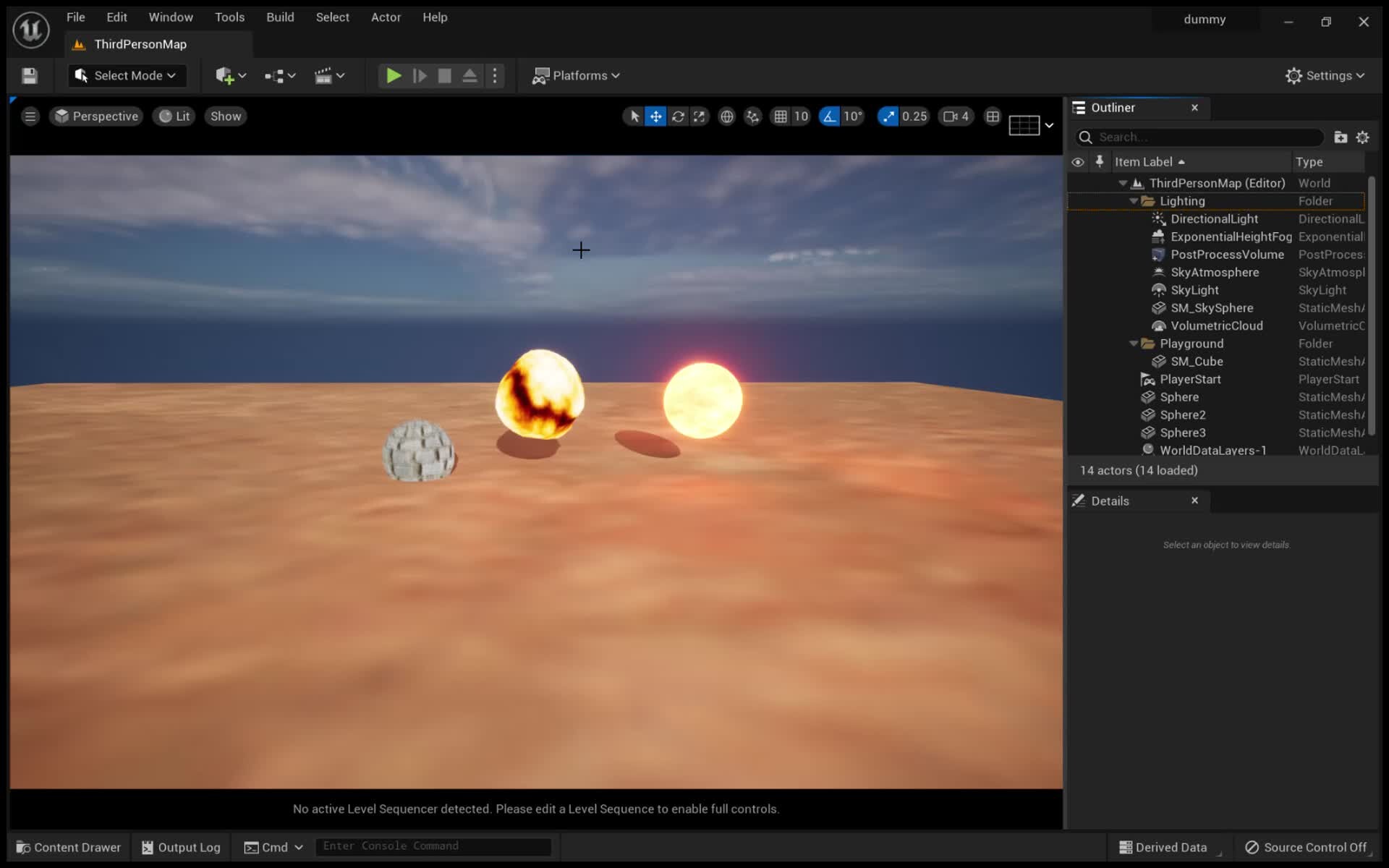The height and width of the screenshot is (868, 1389).
Task: Select the Scale tool in the viewport toolbar
Action: coord(700,116)
